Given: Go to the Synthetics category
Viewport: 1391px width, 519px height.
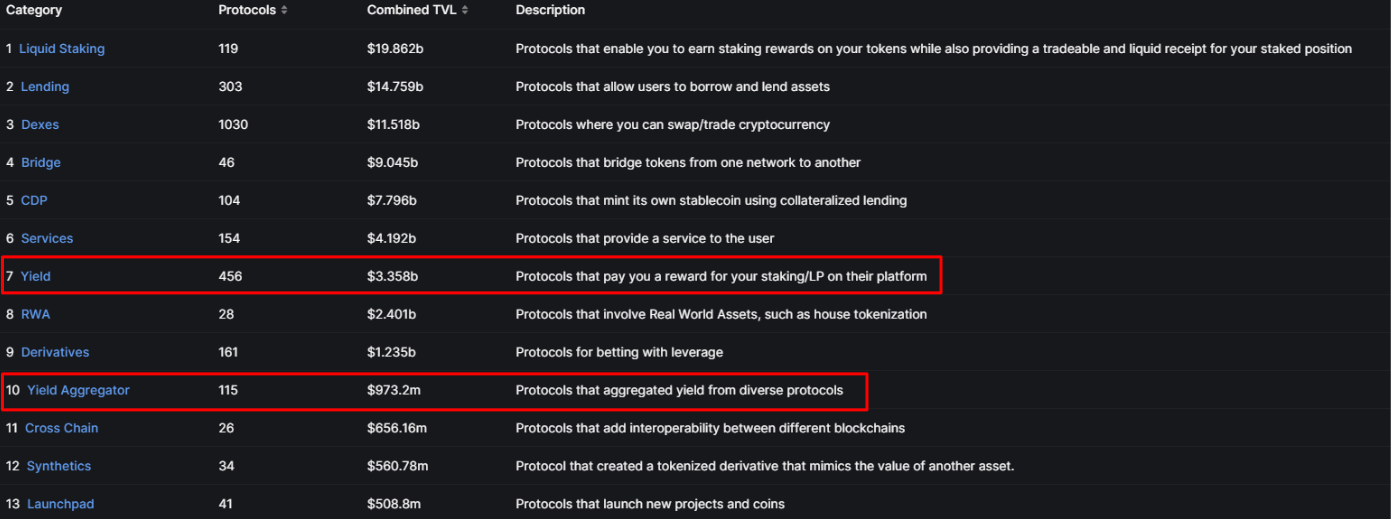Looking at the screenshot, I should click(59, 467).
